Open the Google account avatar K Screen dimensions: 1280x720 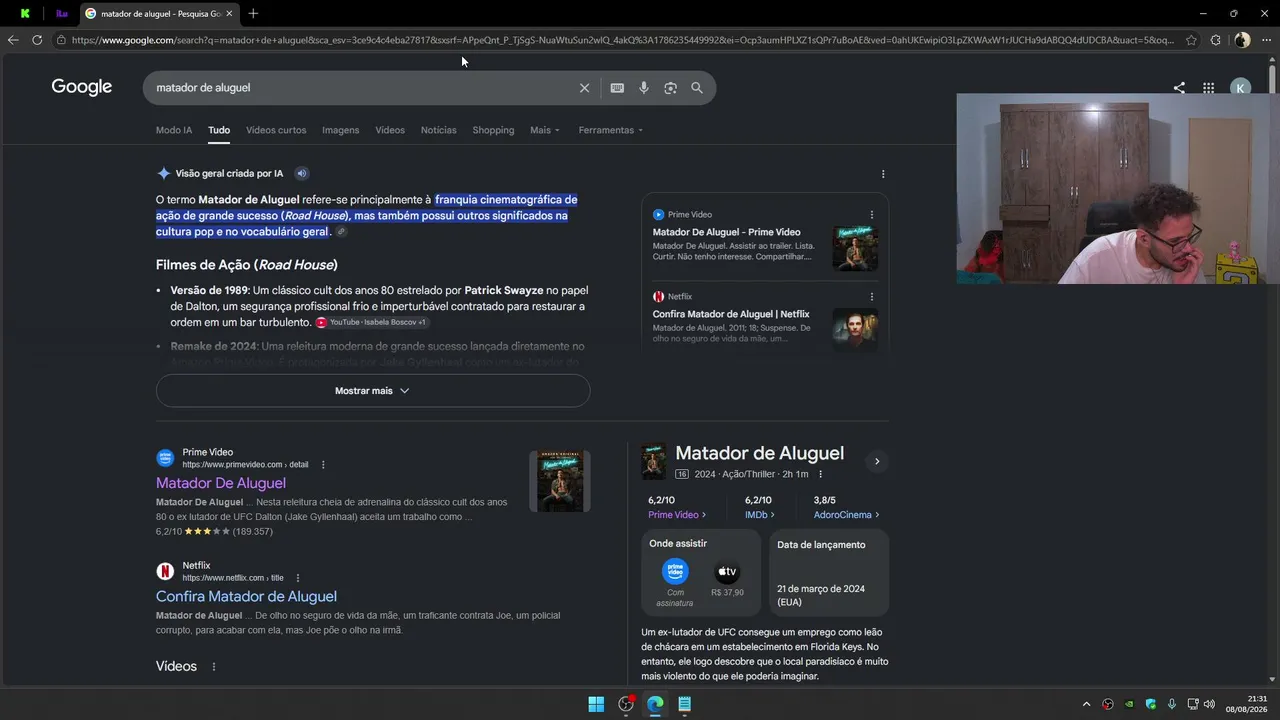[x=1240, y=88]
